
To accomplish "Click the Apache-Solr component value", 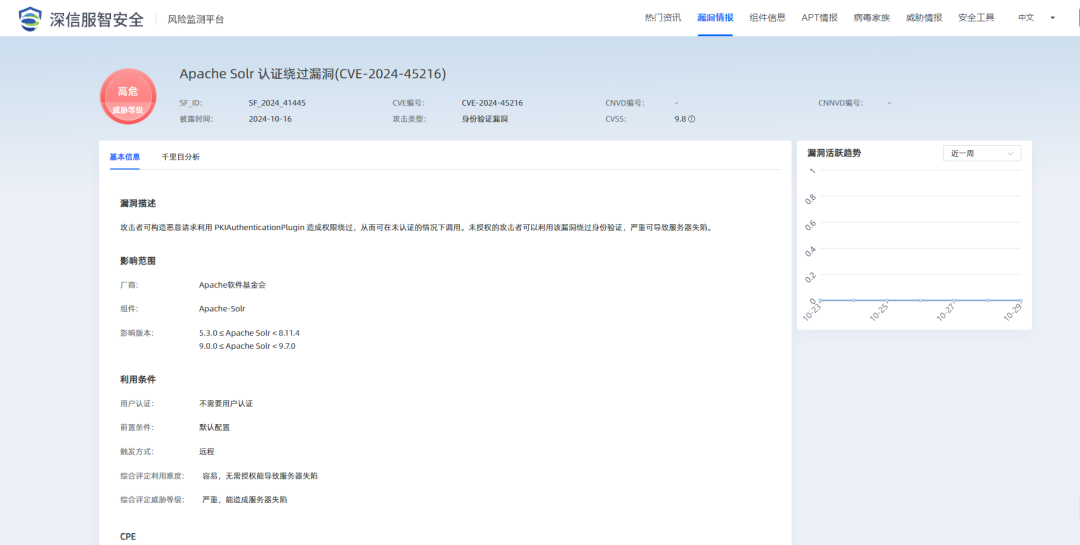I will pyautogui.click(x=222, y=309).
